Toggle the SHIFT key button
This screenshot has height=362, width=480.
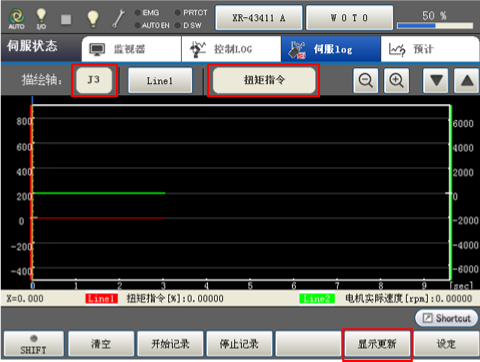(33, 344)
